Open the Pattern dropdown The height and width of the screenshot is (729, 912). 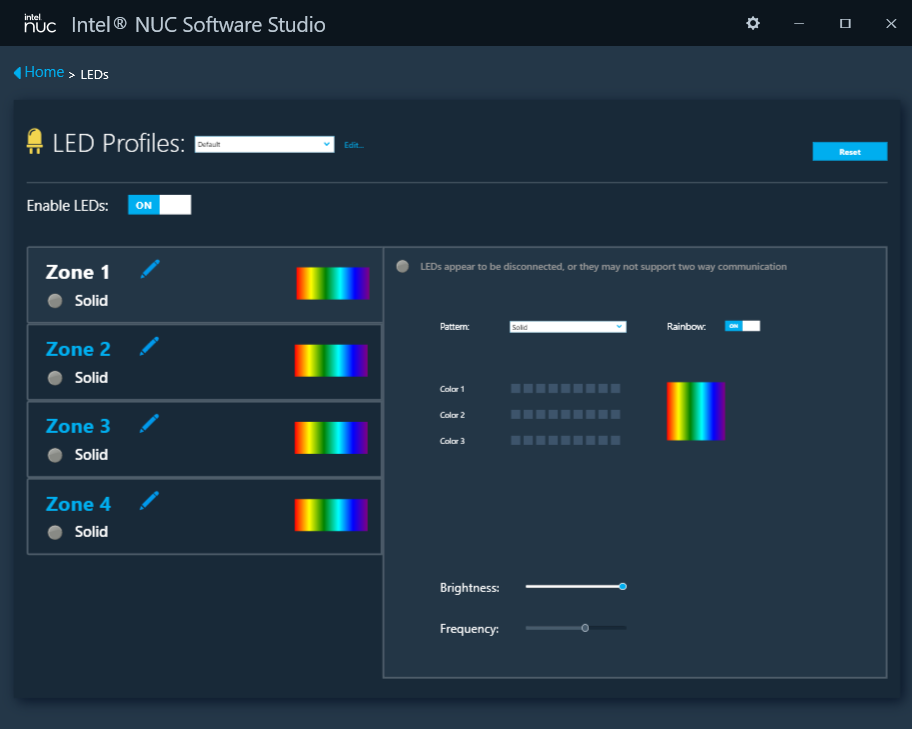[x=568, y=327]
